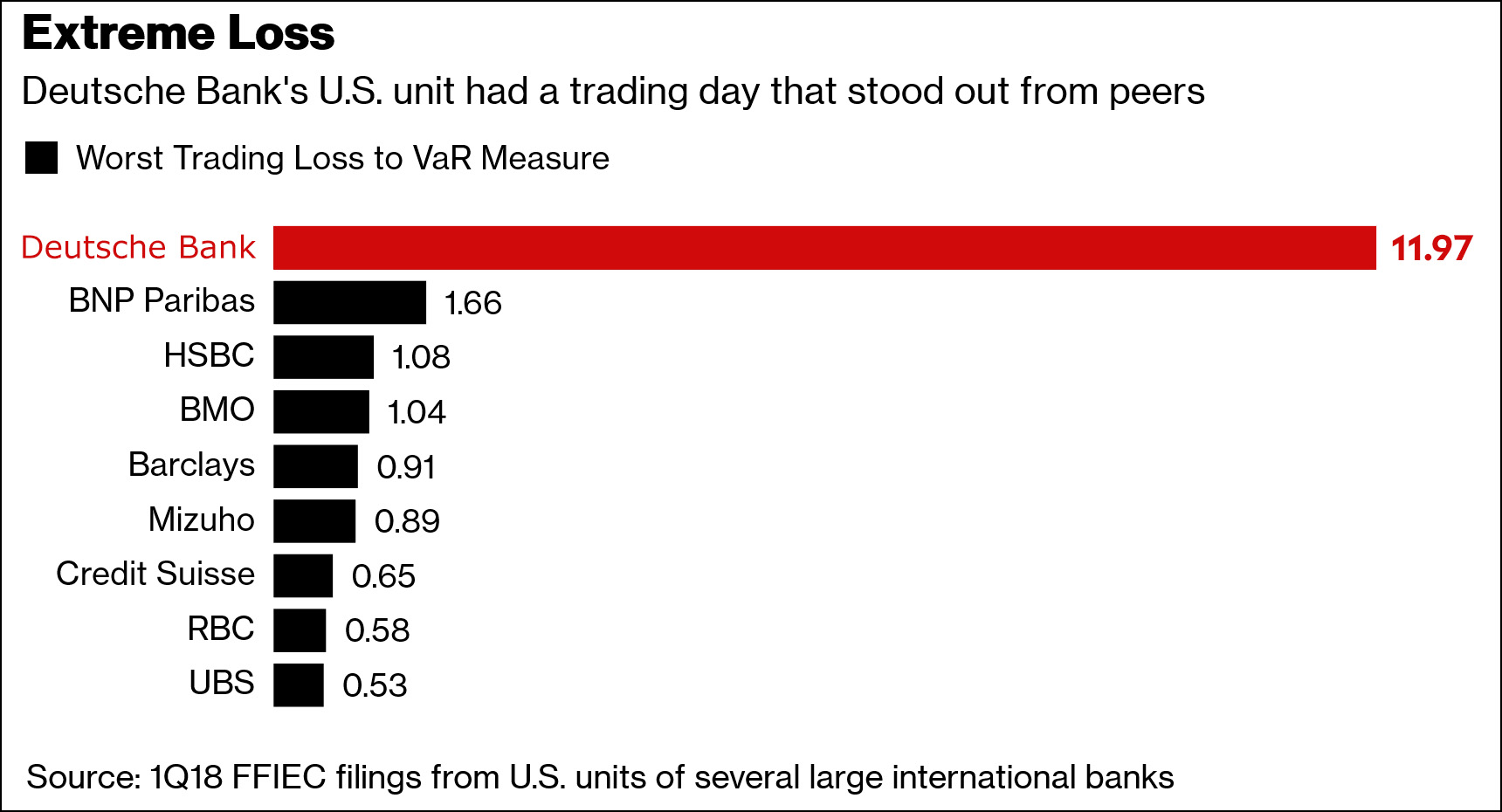Click the red "Deutsche Bank" axis label
1502x812 pixels.
coord(138,248)
